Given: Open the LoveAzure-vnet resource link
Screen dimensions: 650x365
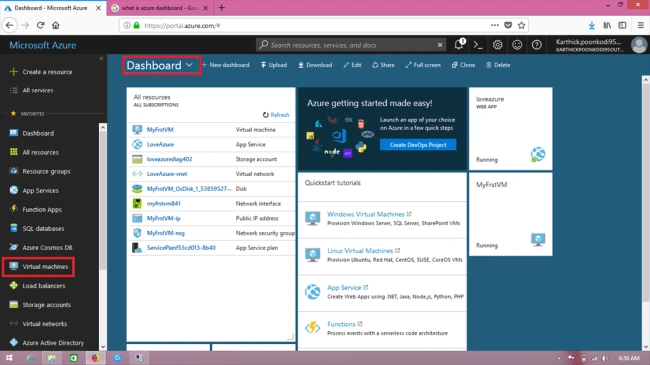Looking at the screenshot, I should (167, 174).
